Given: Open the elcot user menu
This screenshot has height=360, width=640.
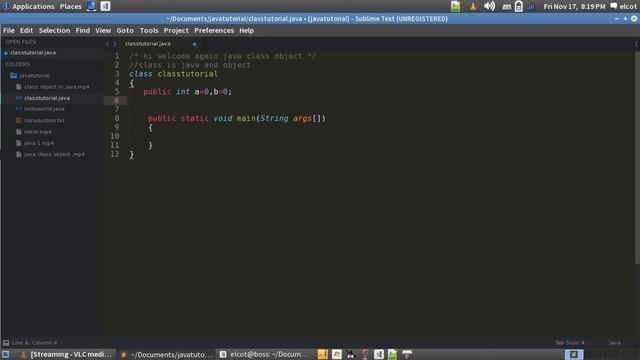Looking at the screenshot, I should [x=624, y=7].
